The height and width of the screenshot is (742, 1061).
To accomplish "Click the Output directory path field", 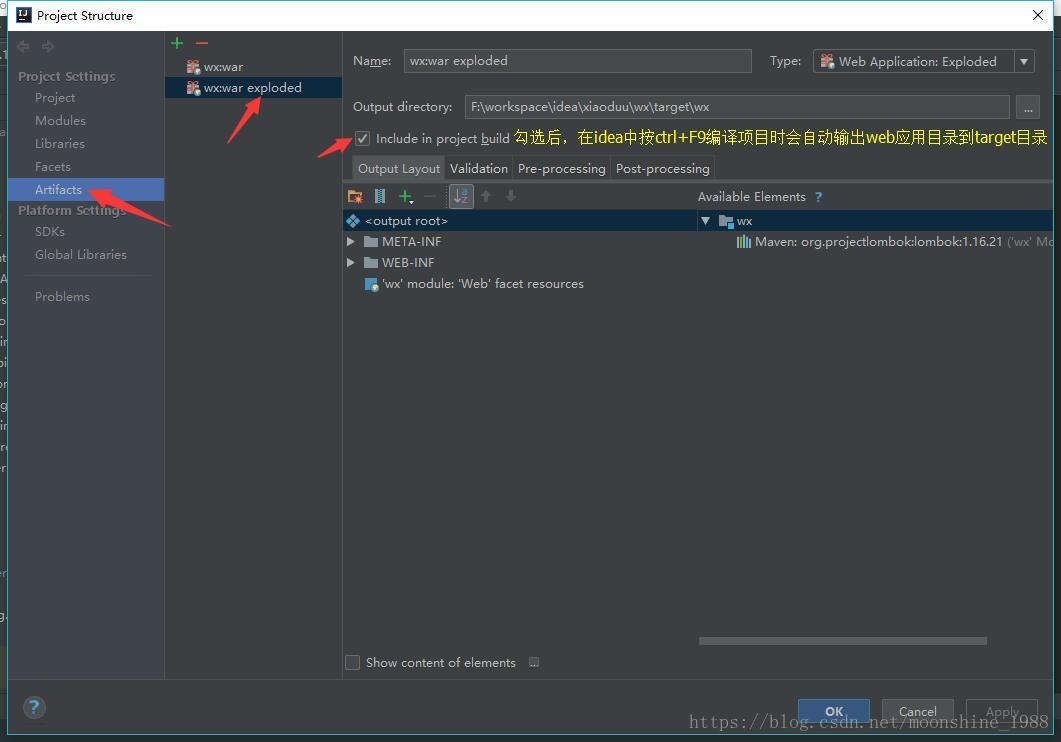I will 737,107.
